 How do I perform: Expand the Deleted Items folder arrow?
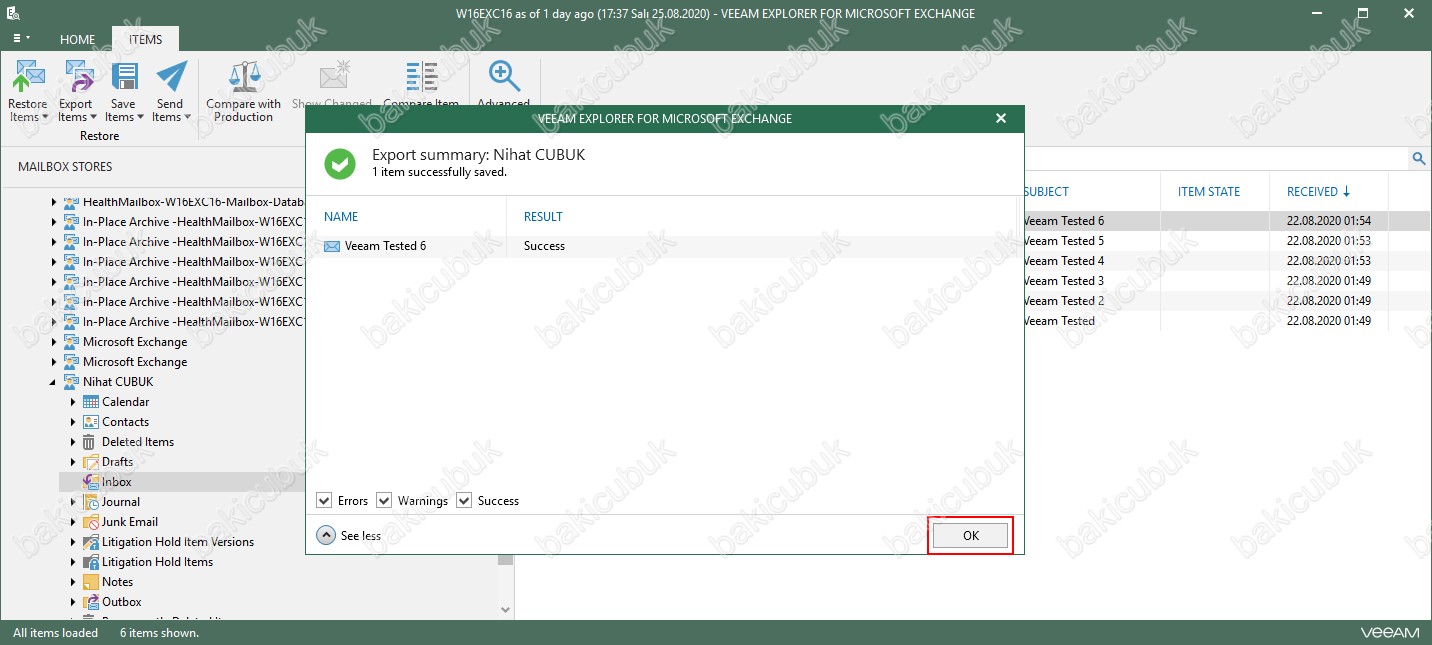coord(73,442)
